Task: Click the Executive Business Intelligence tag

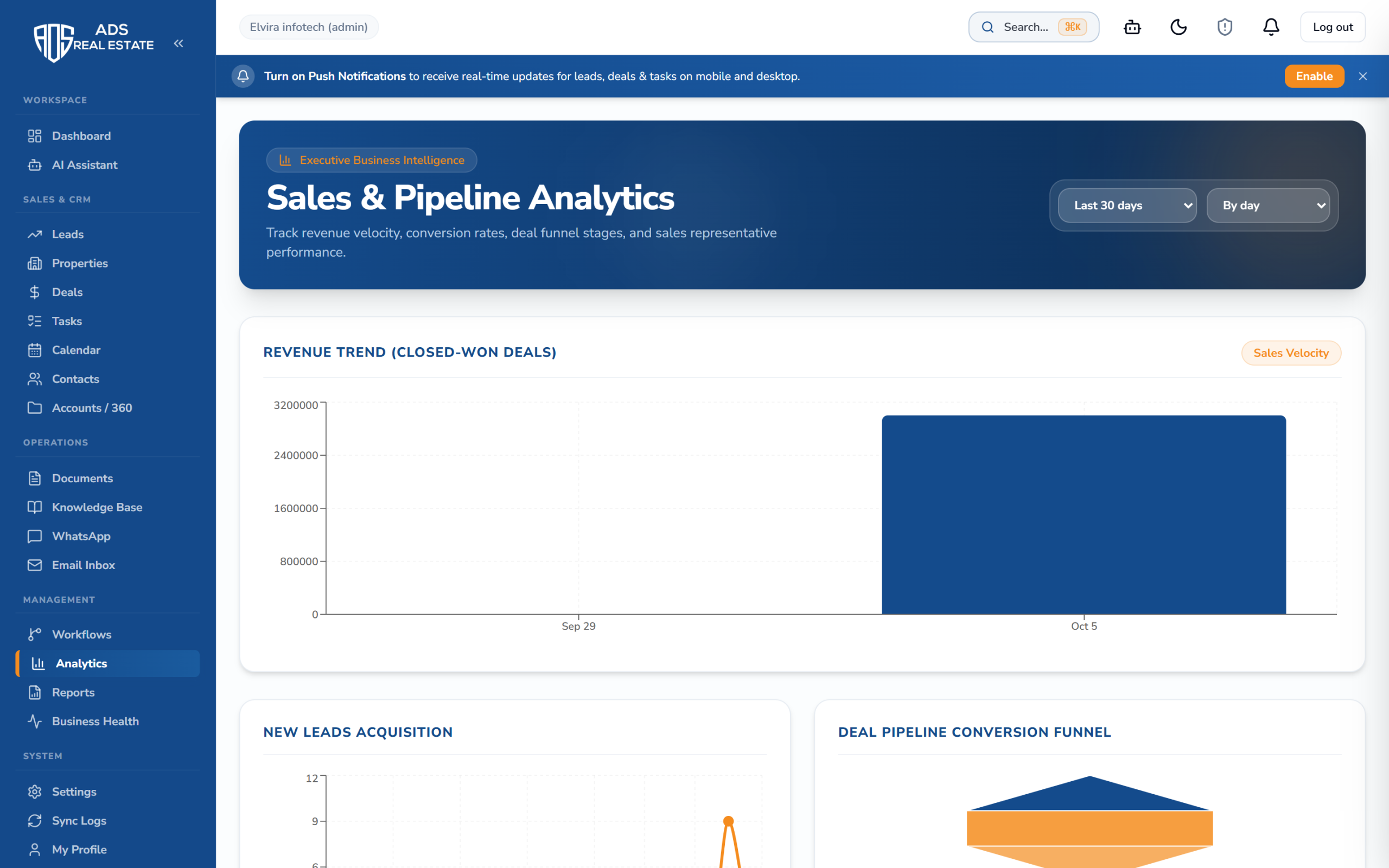Action: click(x=371, y=160)
